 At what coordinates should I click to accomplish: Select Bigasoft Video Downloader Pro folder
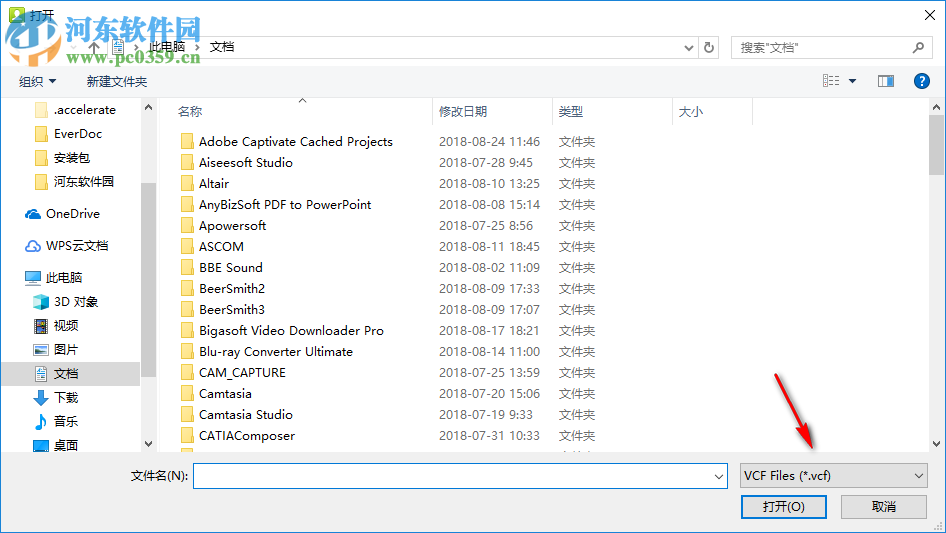[x=291, y=331]
